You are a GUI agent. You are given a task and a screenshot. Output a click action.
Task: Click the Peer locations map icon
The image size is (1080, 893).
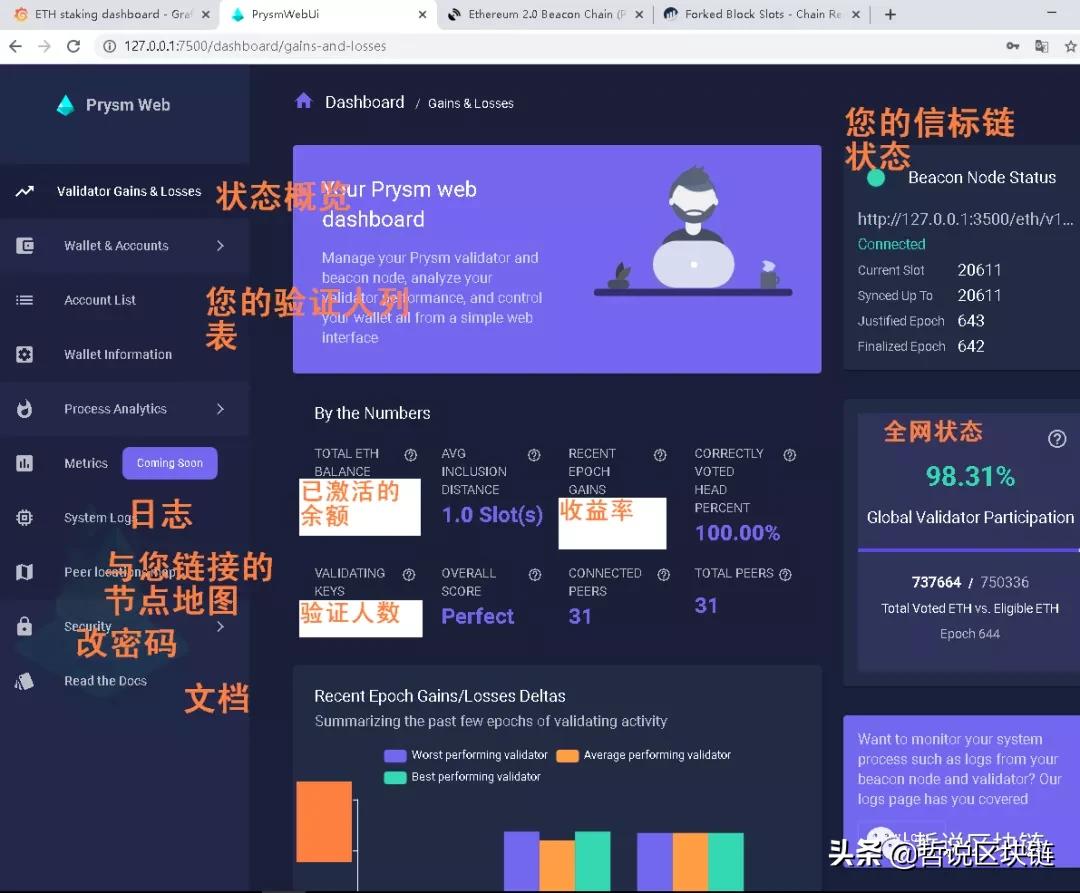(25, 572)
